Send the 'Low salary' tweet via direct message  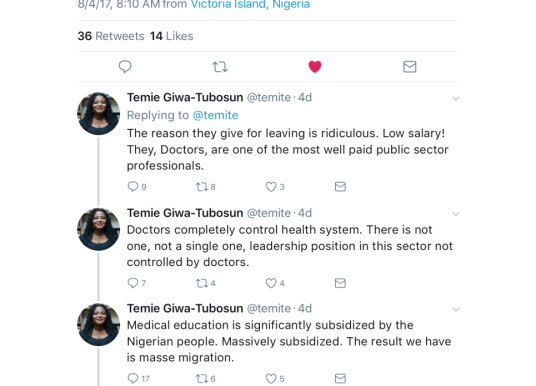[x=340, y=187]
